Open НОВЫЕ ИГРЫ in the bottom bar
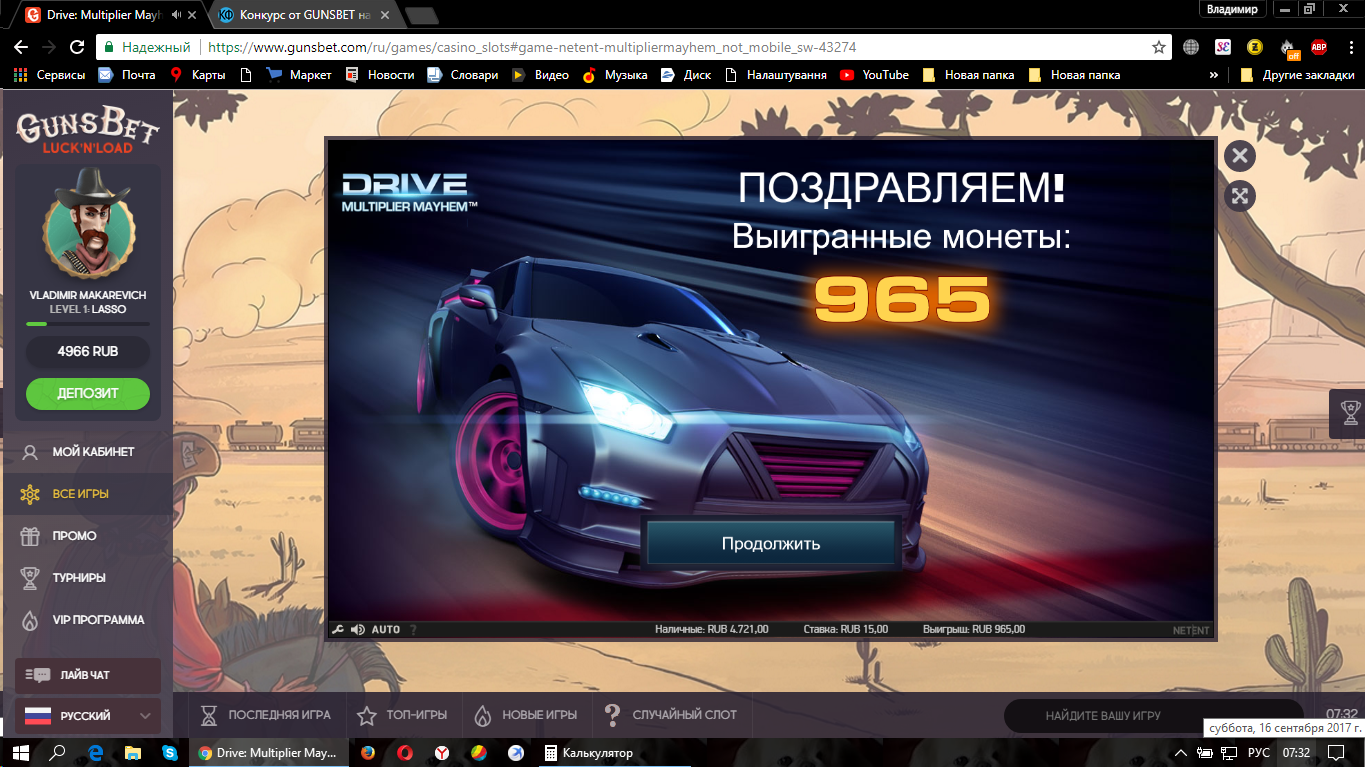 pyautogui.click(x=526, y=715)
